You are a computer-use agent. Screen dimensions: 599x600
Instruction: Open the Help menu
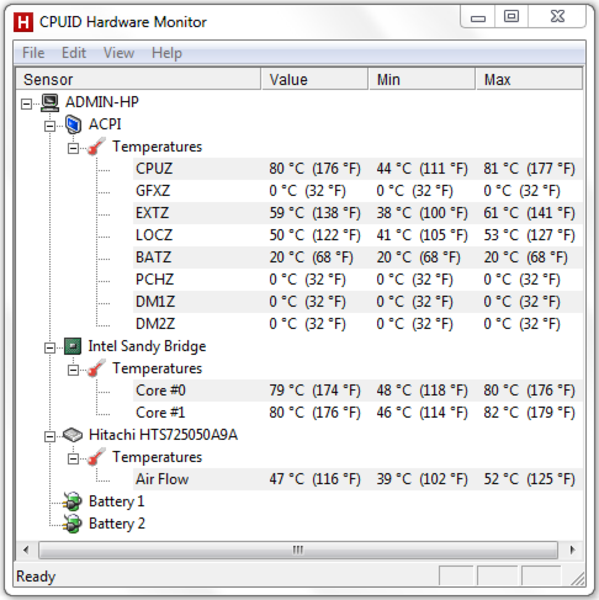pyautogui.click(x=166, y=53)
